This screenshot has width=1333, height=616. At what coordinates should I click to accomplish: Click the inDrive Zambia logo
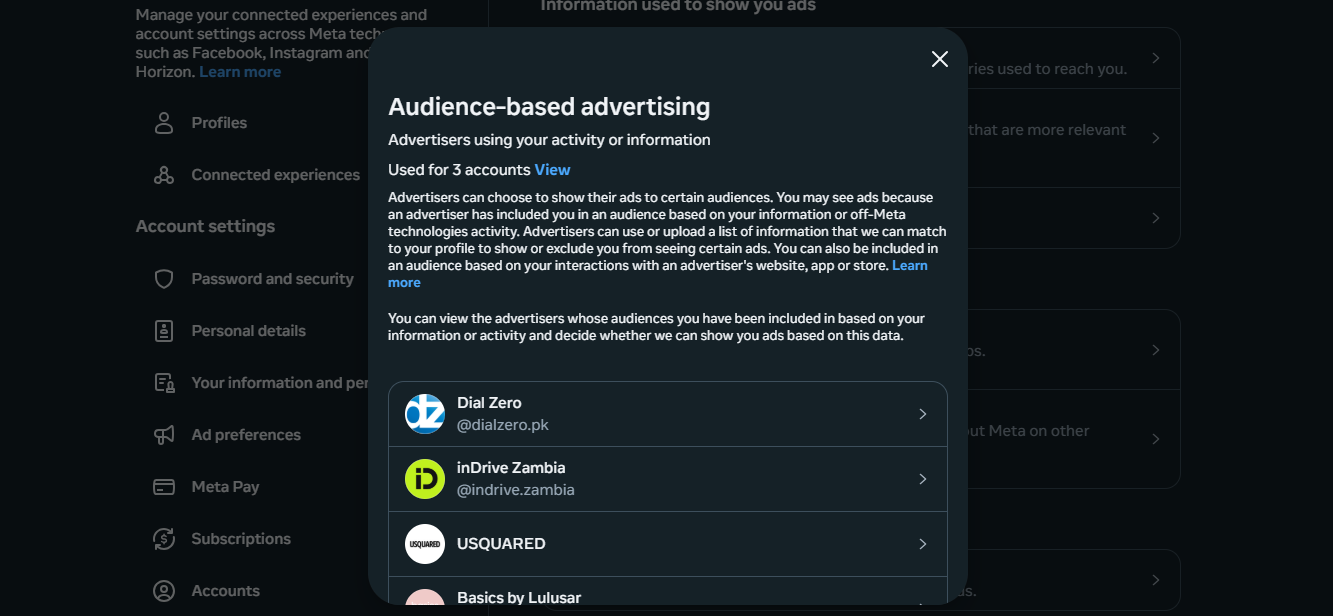pos(425,479)
